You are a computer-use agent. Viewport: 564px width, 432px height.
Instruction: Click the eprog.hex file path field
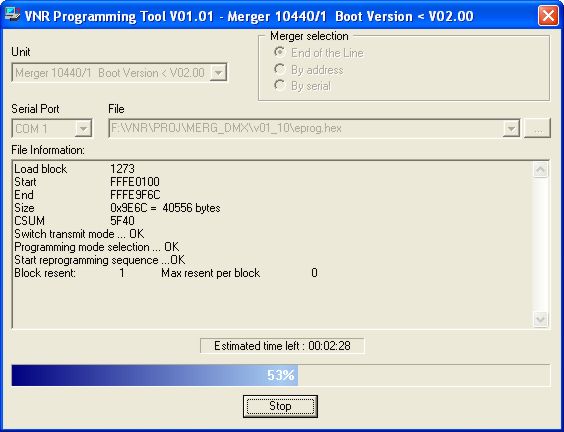(x=306, y=128)
